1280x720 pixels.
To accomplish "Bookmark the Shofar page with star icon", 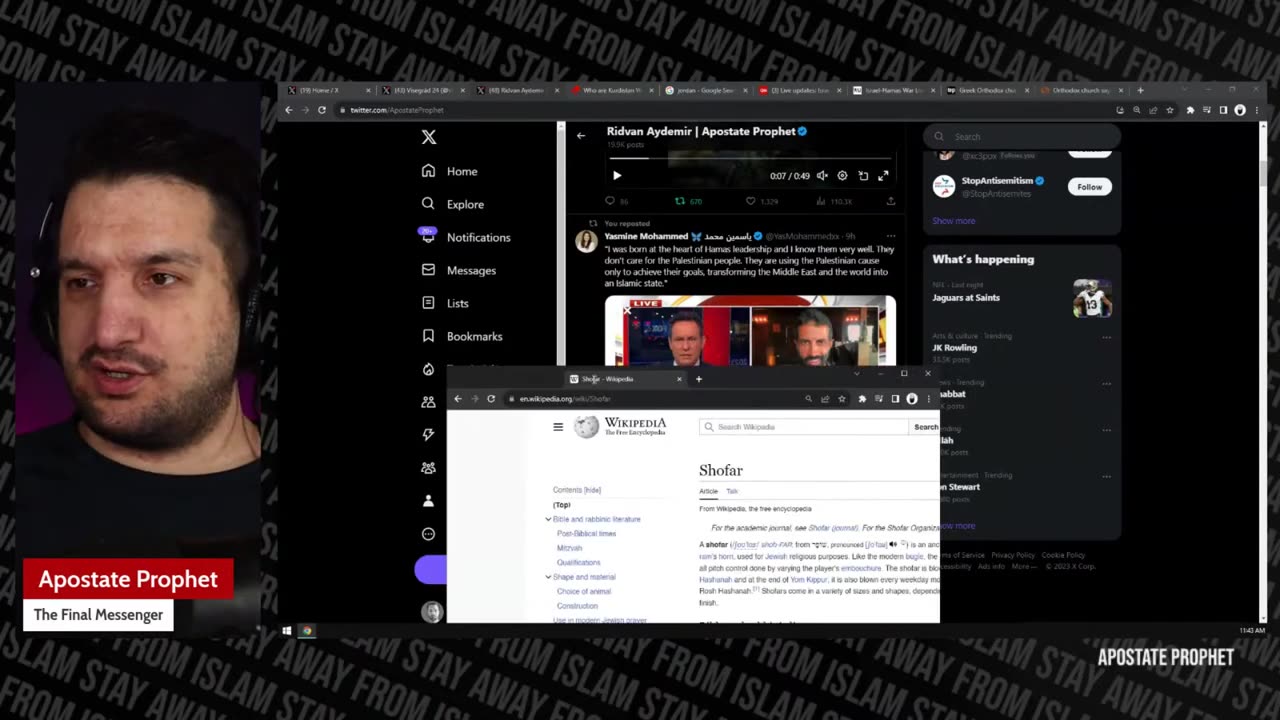I will (842, 399).
